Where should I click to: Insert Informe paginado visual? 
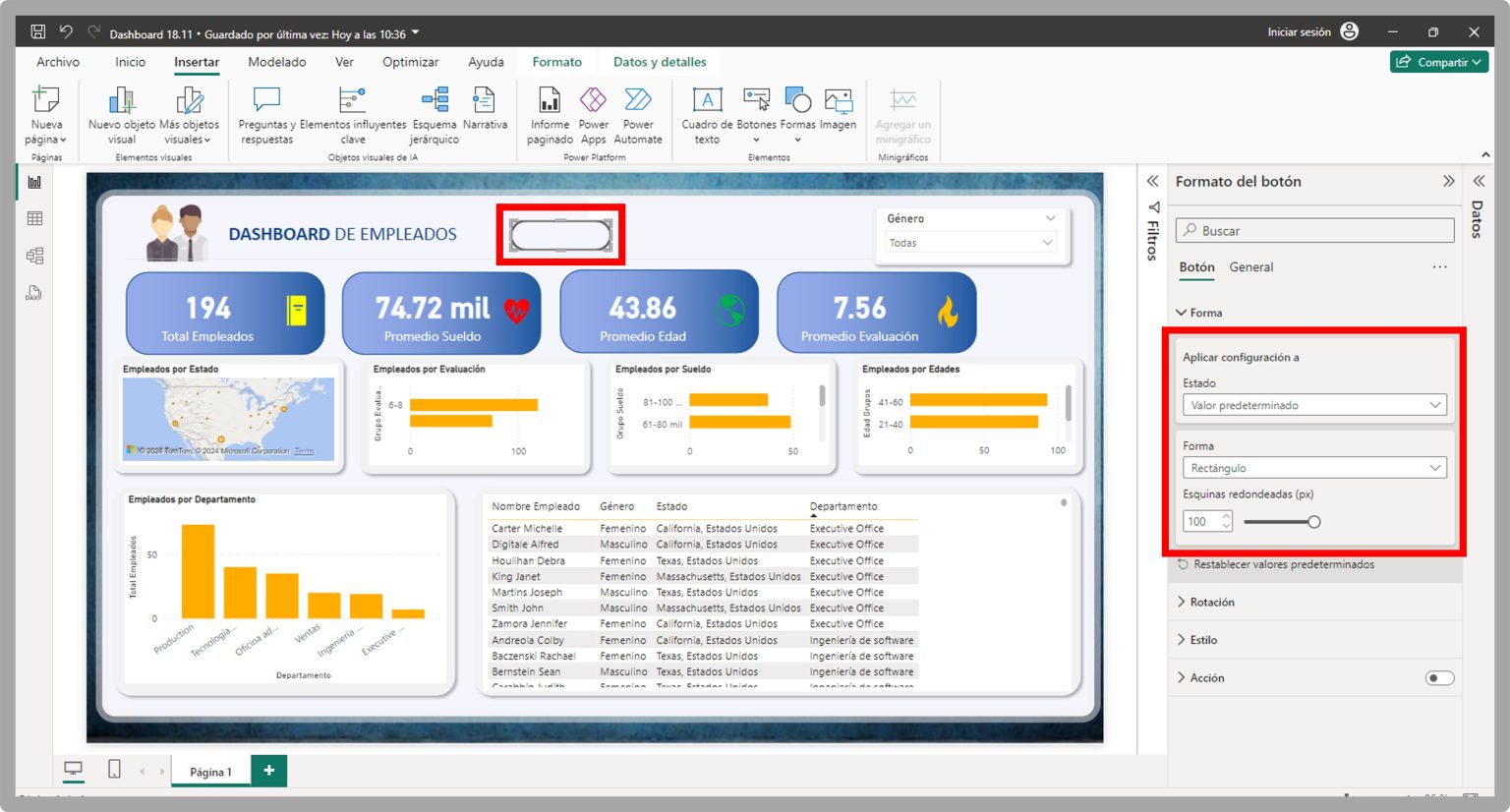[x=550, y=116]
